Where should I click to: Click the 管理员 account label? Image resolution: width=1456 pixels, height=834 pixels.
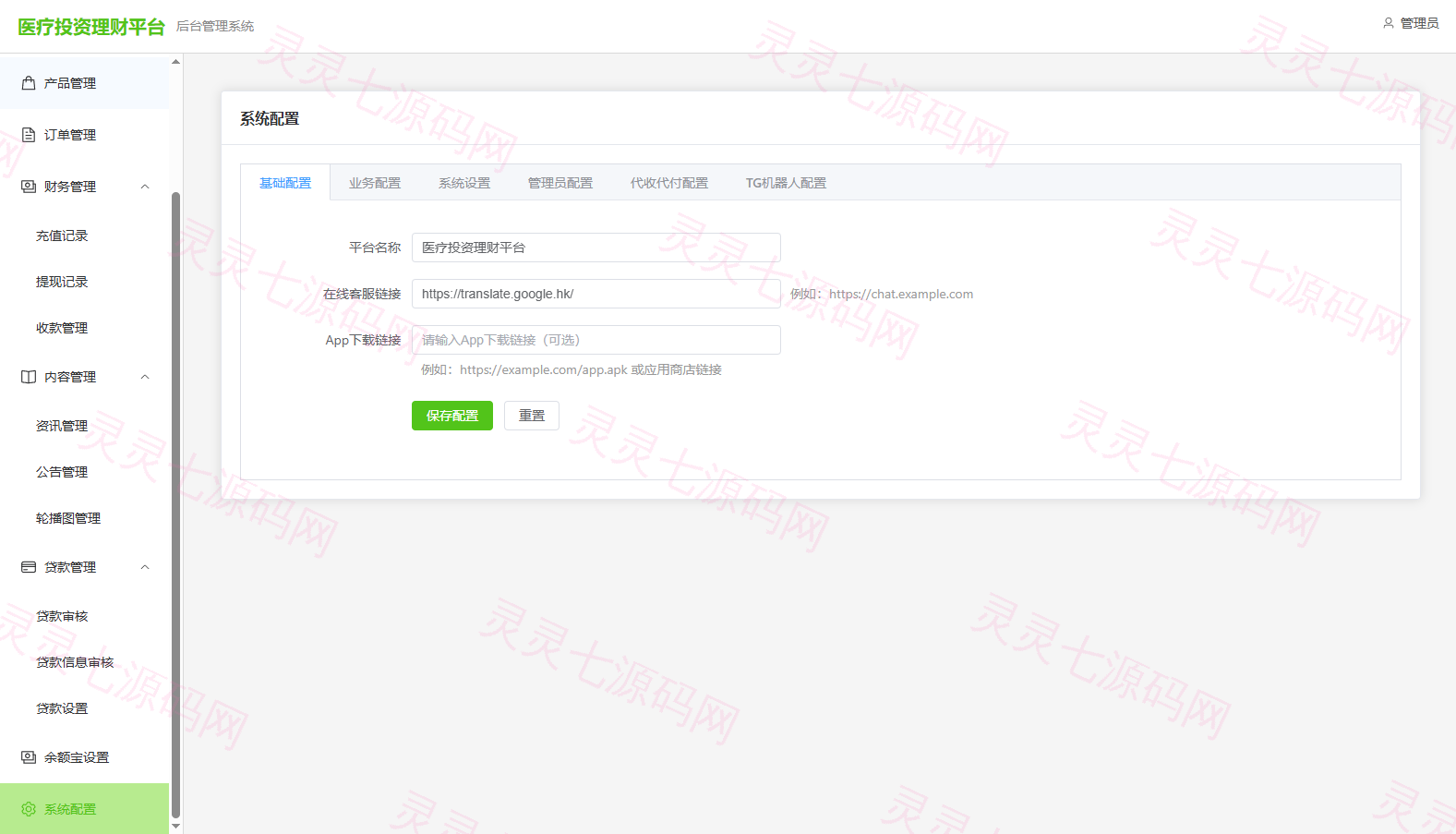pos(1419,23)
